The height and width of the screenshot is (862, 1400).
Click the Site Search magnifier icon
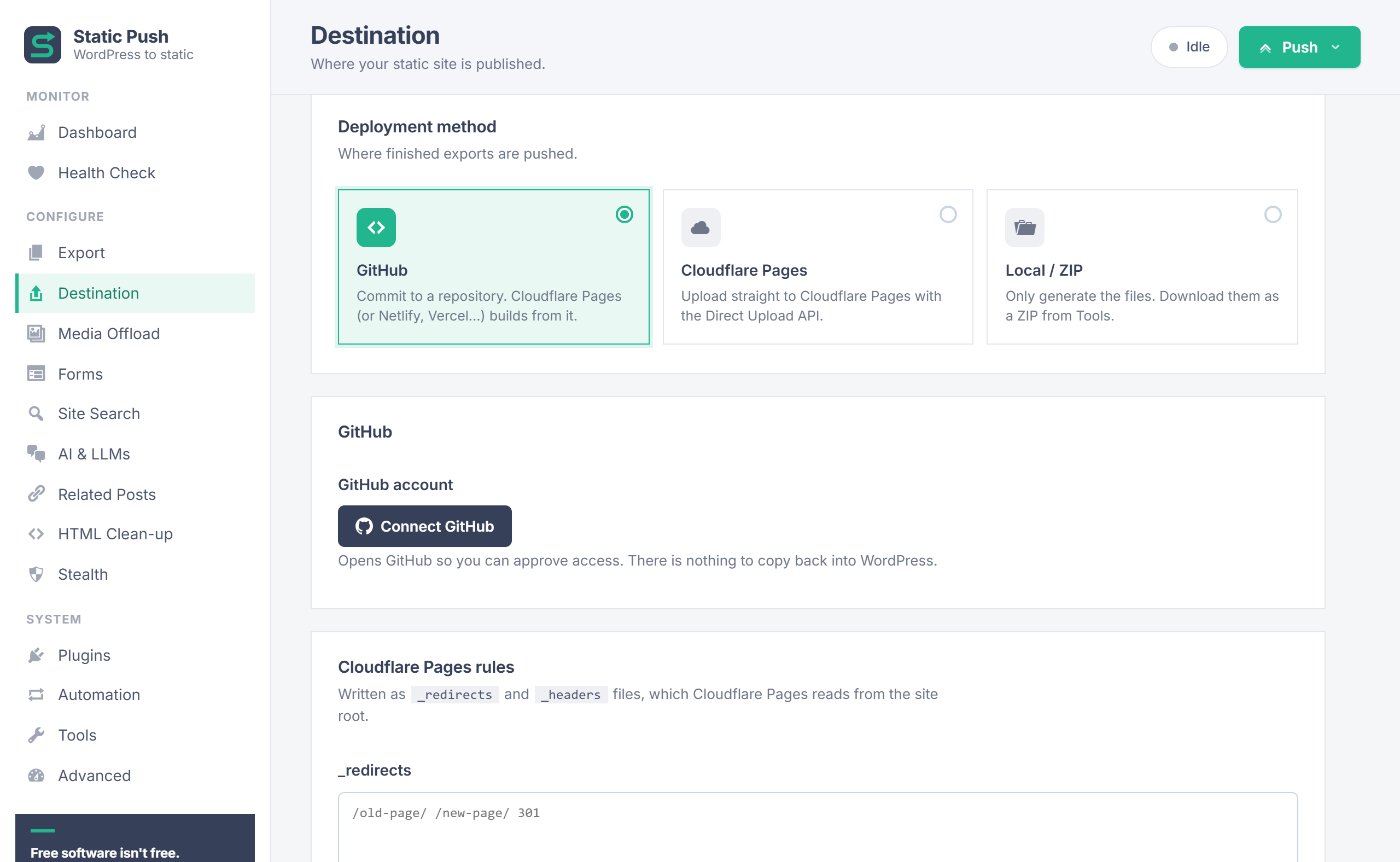pos(36,413)
